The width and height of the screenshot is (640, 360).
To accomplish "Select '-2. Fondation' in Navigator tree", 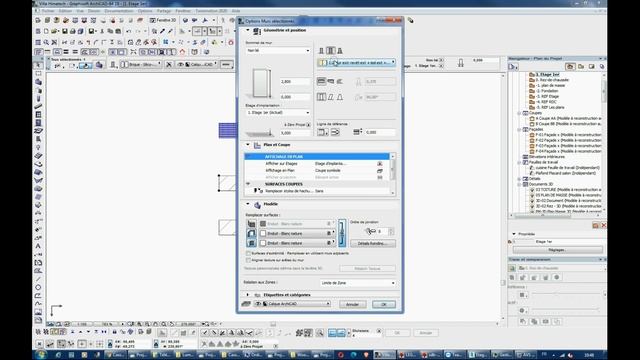I will coord(547,91).
